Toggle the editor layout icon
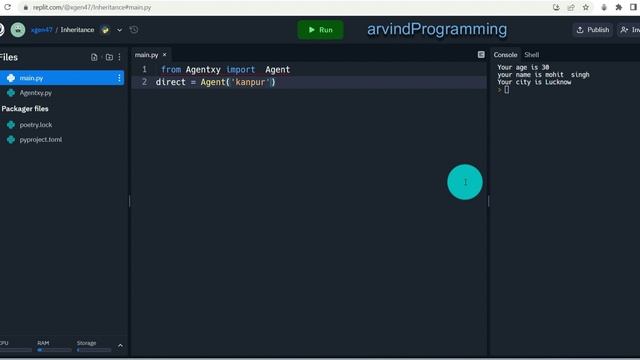 [481, 55]
